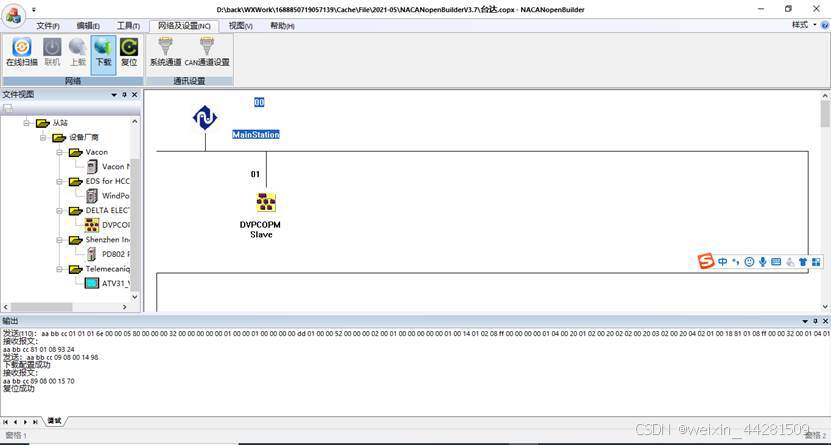The image size is (831, 445).
Task: Go to last output tab with the arrow
Action: tap(35, 422)
